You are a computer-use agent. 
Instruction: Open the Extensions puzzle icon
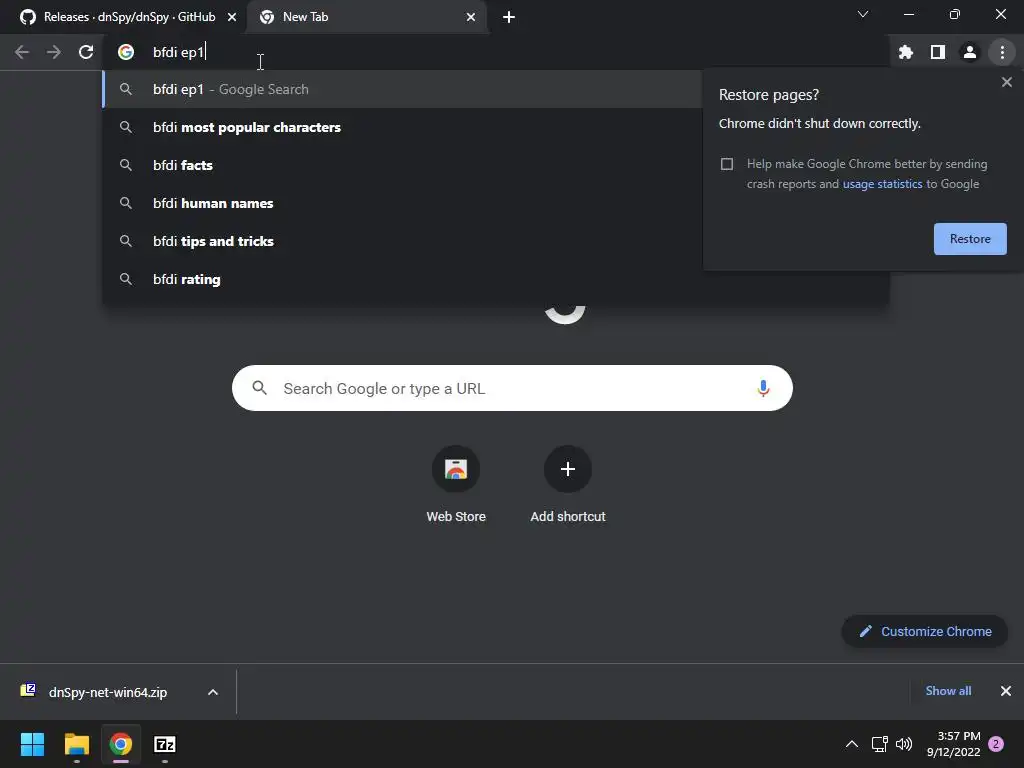[x=905, y=52]
